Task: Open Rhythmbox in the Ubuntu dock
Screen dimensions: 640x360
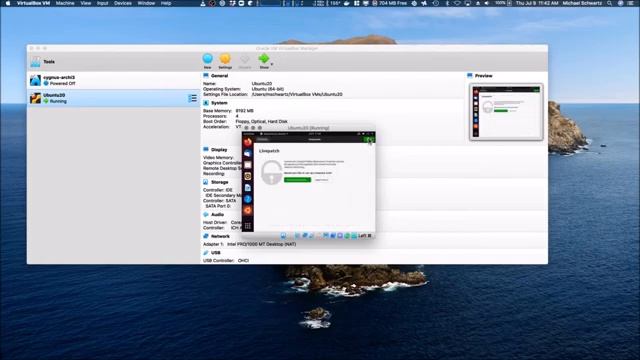Action: [248, 176]
